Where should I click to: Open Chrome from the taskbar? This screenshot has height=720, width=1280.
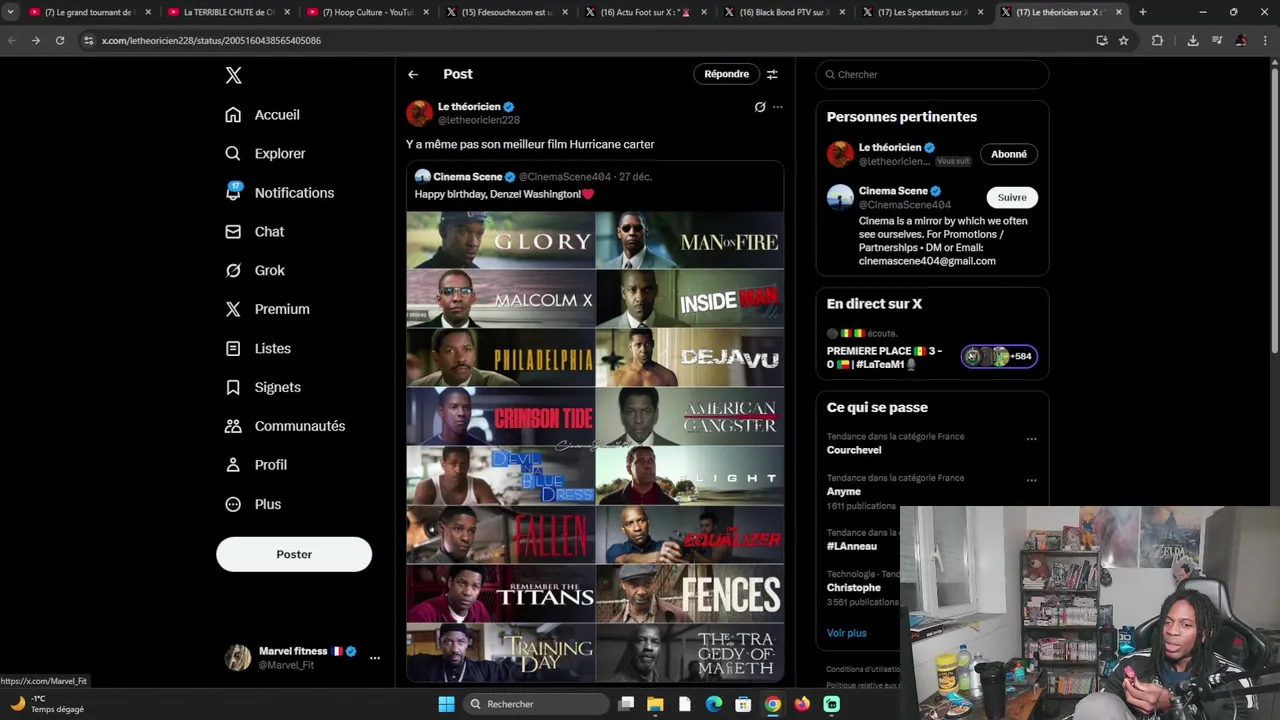[x=773, y=704]
